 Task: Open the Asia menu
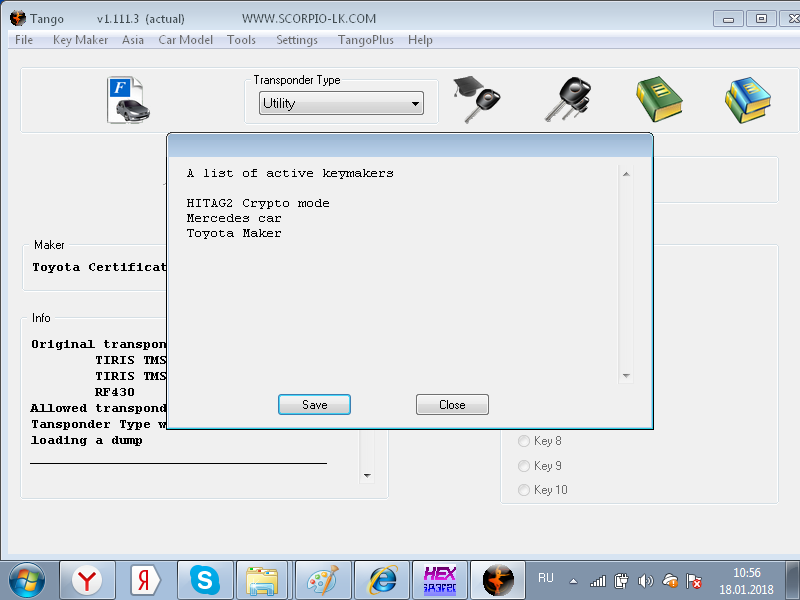(x=133, y=40)
